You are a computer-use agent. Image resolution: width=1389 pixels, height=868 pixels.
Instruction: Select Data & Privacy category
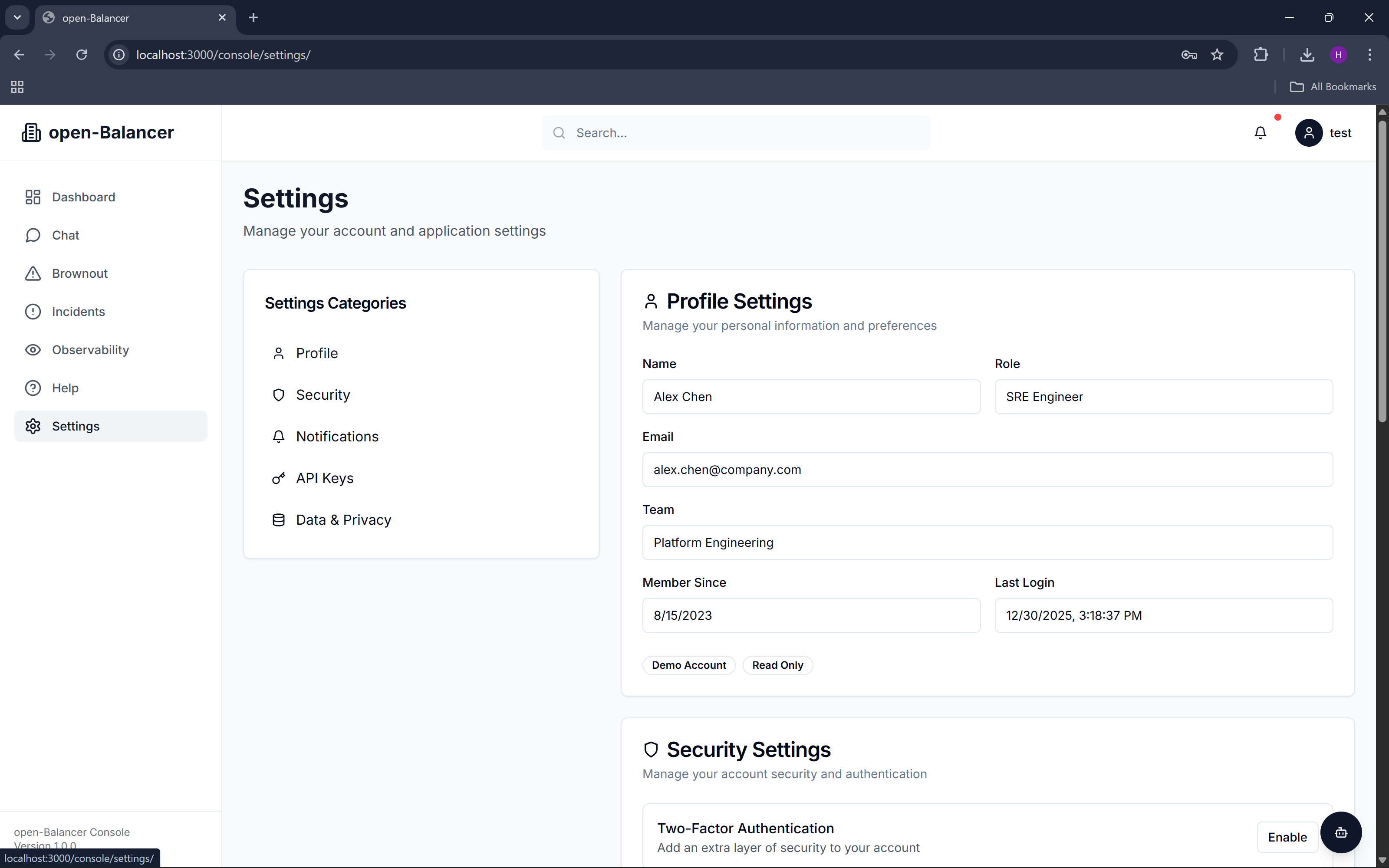pyautogui.click(x=343, y=519)
